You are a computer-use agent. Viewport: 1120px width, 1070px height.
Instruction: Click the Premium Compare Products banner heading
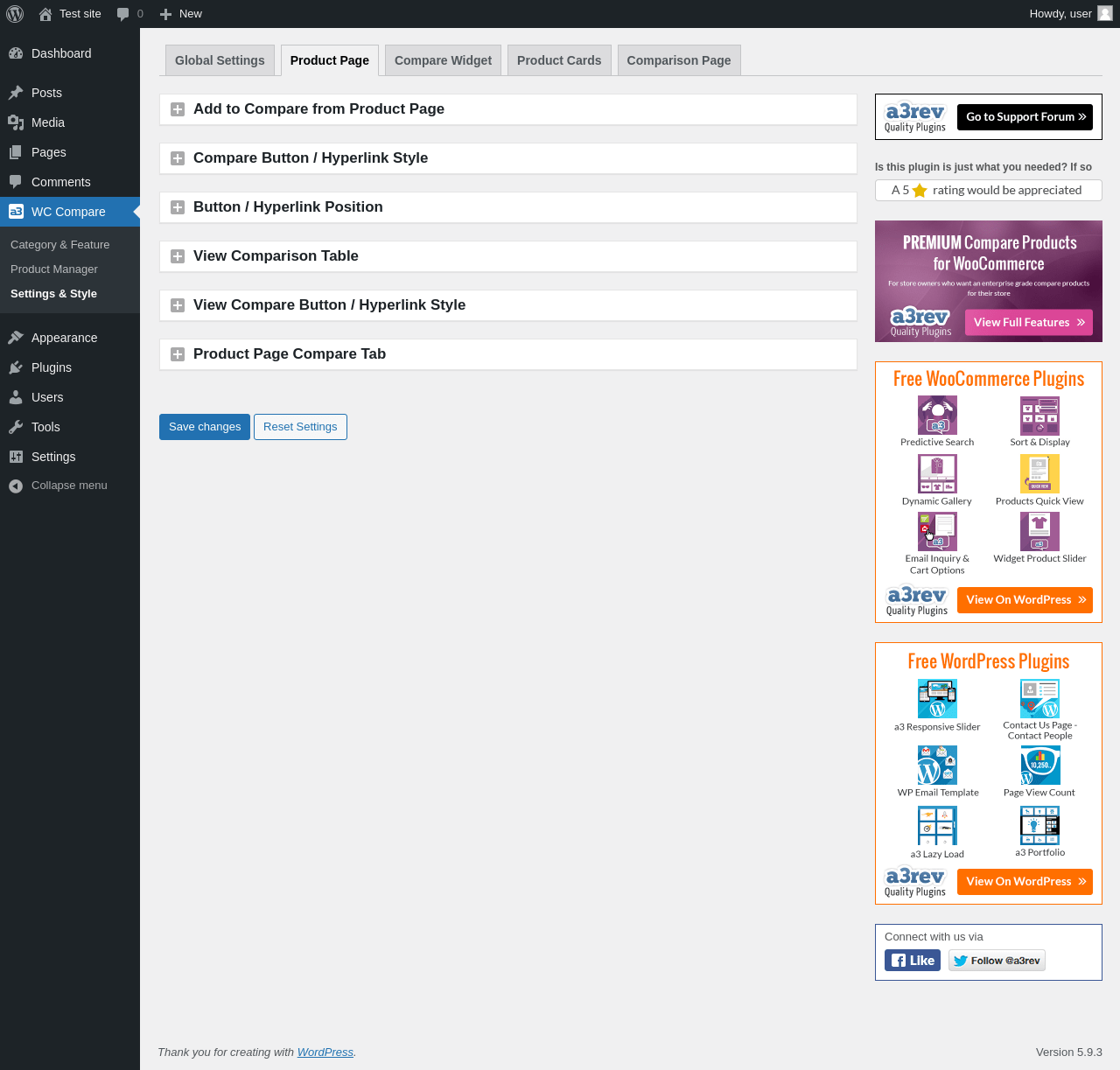pos(990,253)
